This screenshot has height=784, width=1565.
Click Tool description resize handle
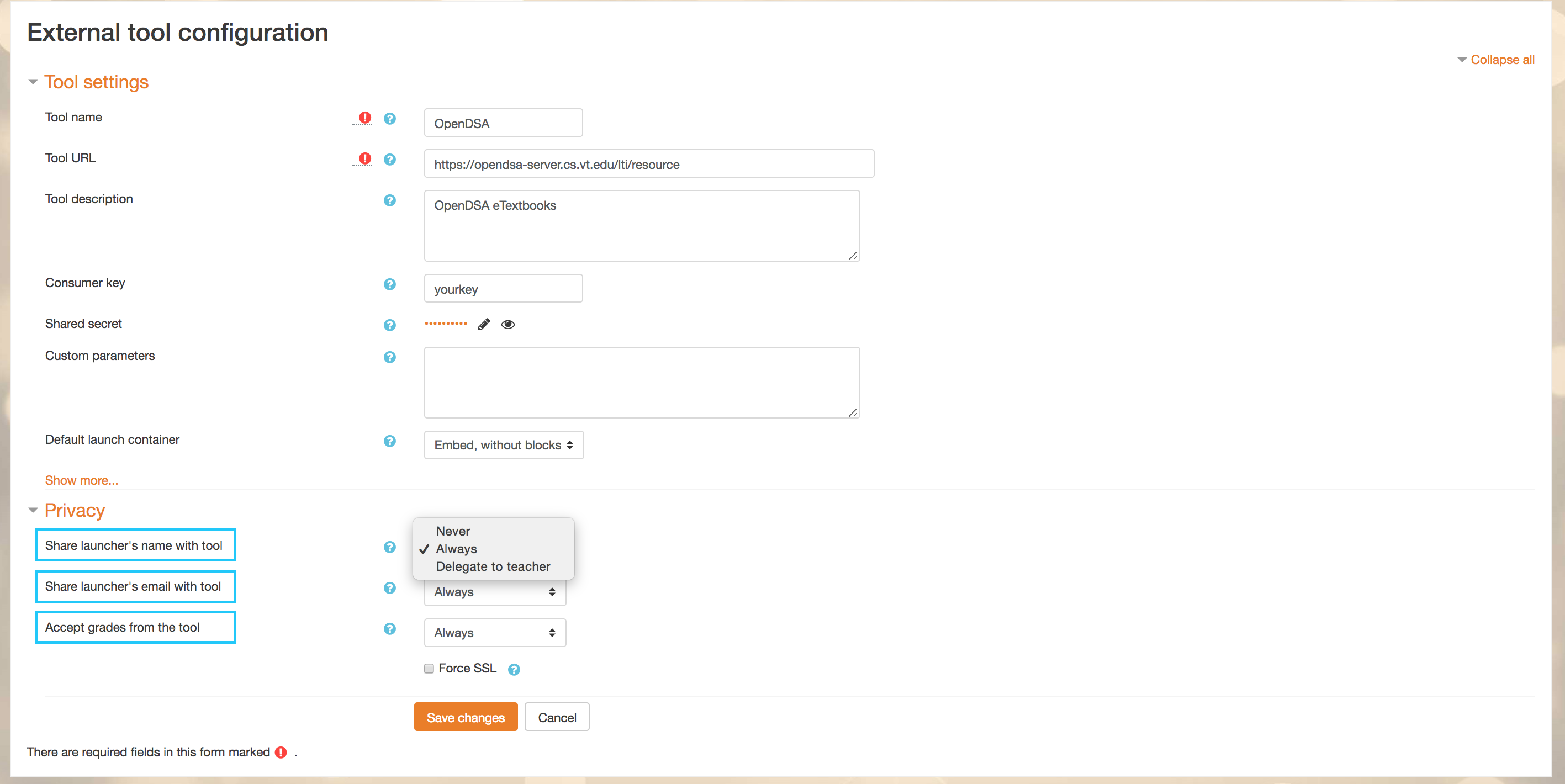click(x=853, y=256)
